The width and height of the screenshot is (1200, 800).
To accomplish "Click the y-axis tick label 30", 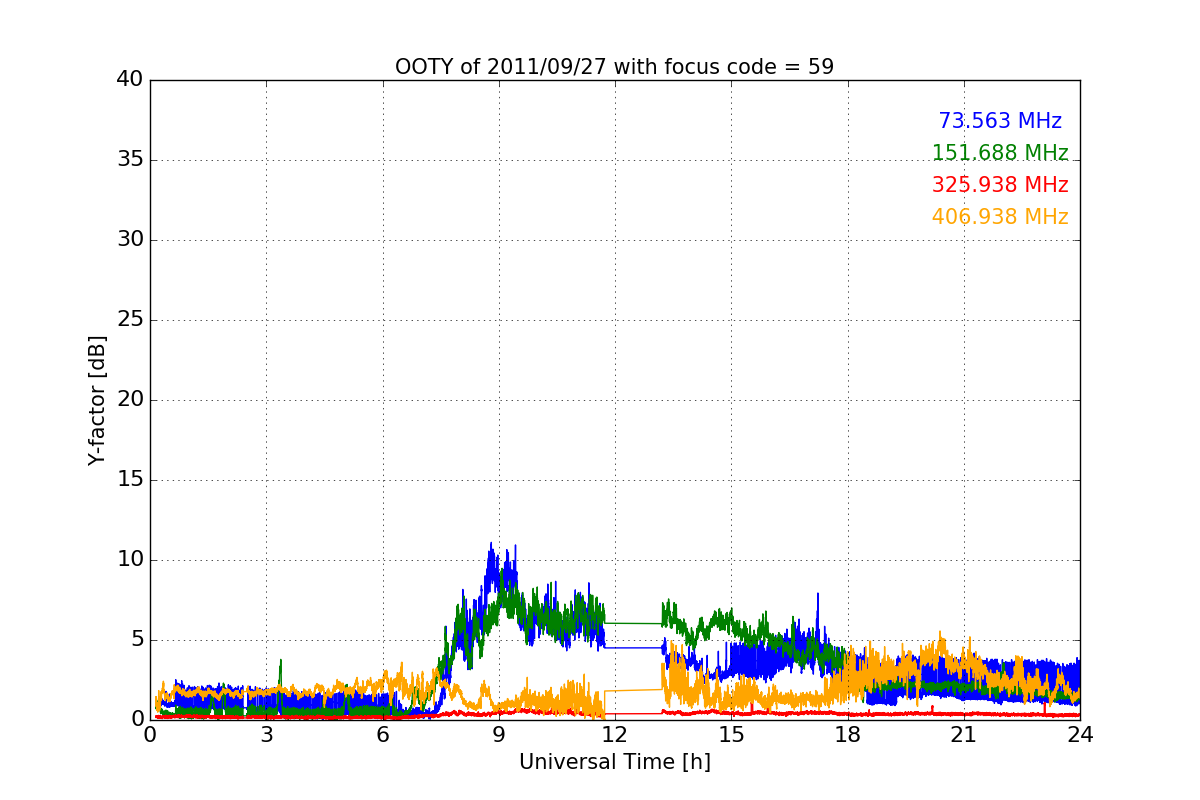I will tap(130, 240).
